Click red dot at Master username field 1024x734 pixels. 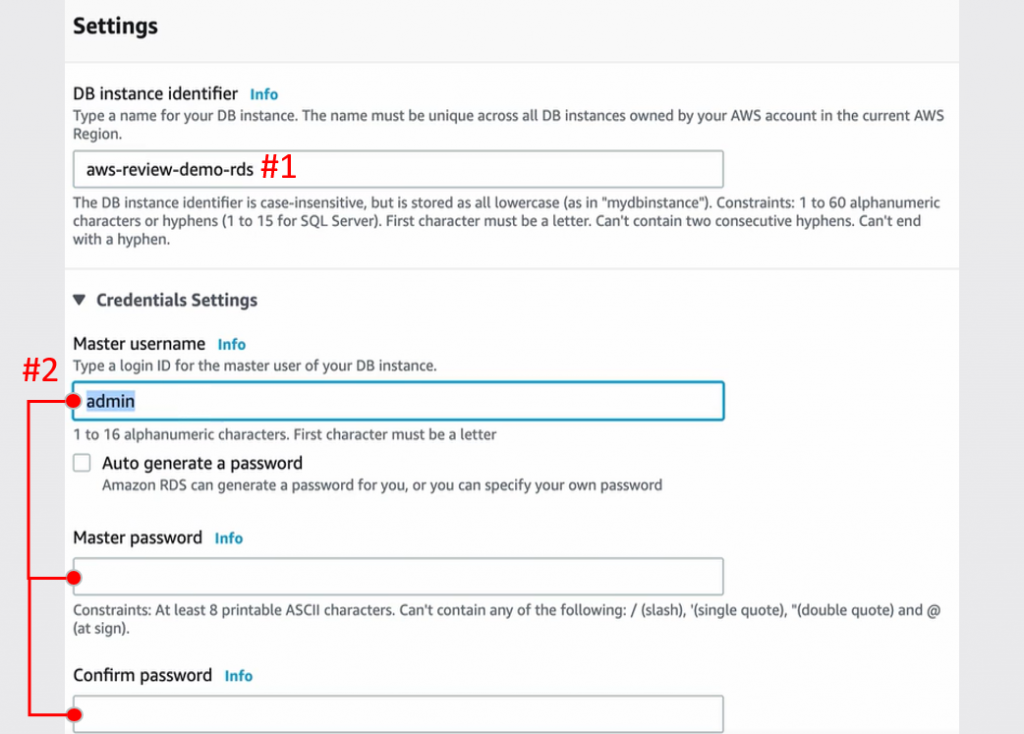tap(73, 401)
